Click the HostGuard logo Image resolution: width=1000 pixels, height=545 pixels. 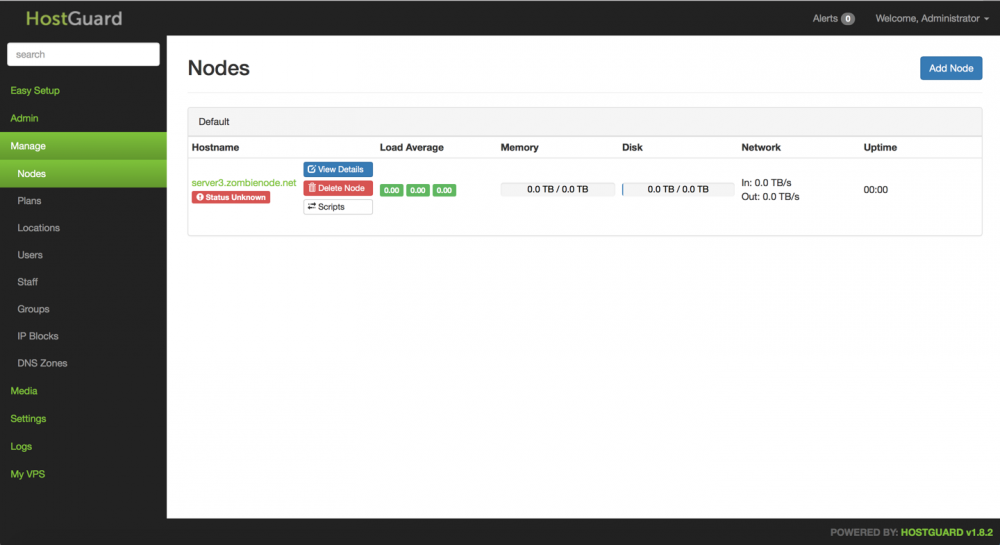click(x=74, y=18)
